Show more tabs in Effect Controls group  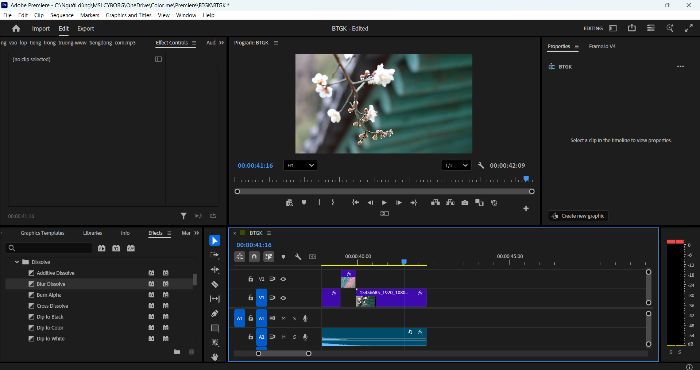[x=221, y=43]
